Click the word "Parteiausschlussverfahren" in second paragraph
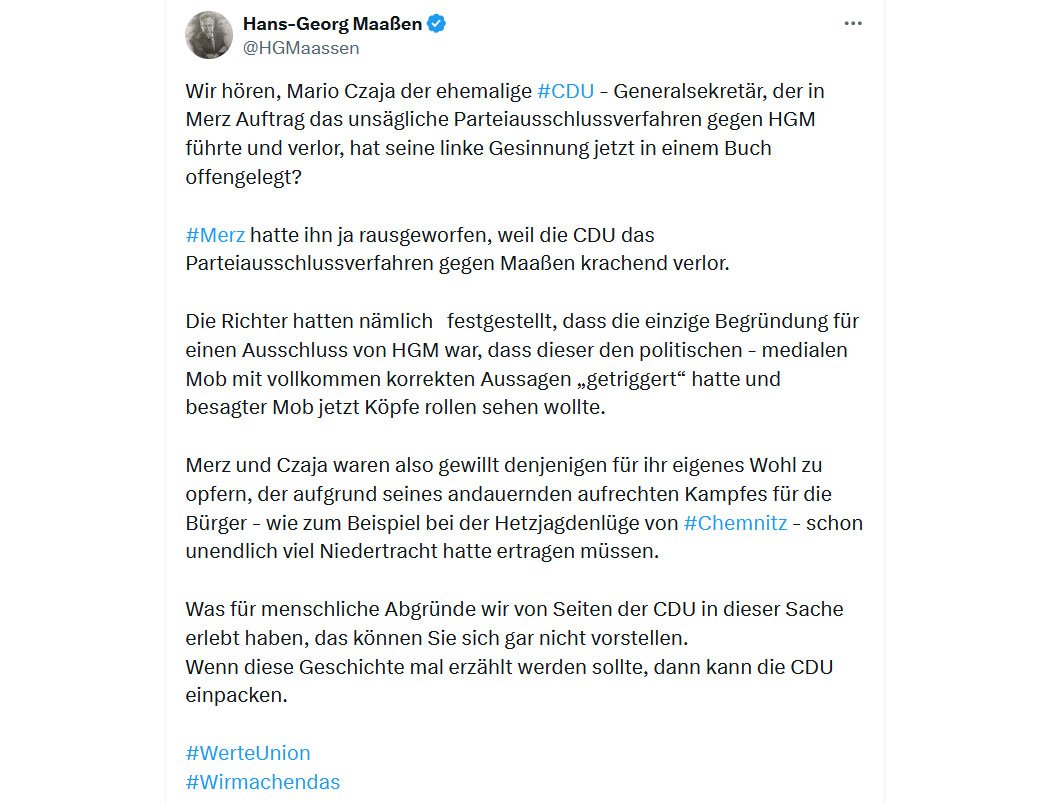This screenshot has height=804, width=1050. (x=309, y=264)
